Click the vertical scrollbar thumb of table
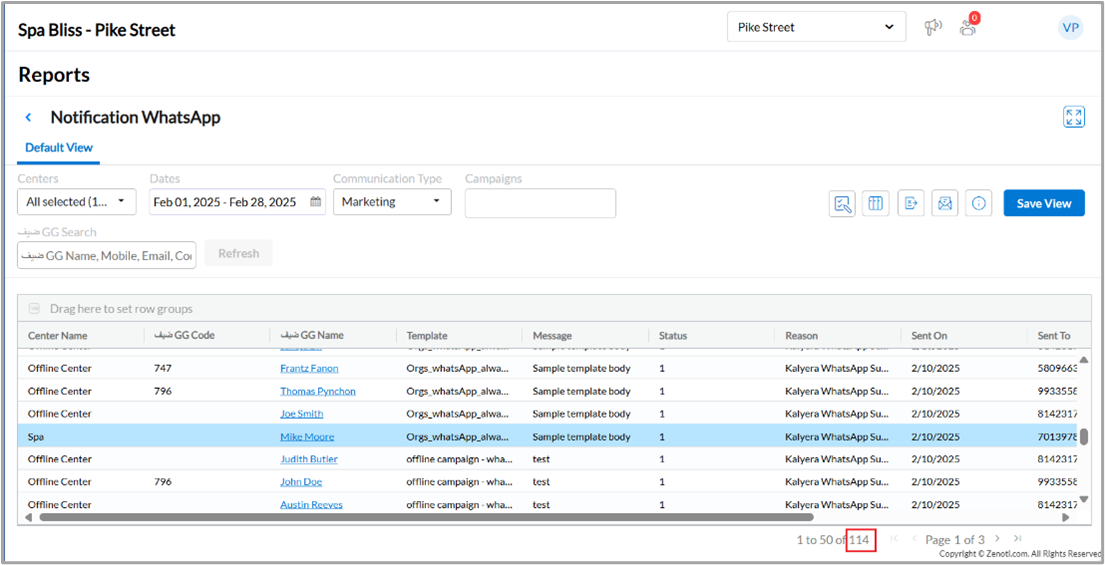 coord(1083,436)
